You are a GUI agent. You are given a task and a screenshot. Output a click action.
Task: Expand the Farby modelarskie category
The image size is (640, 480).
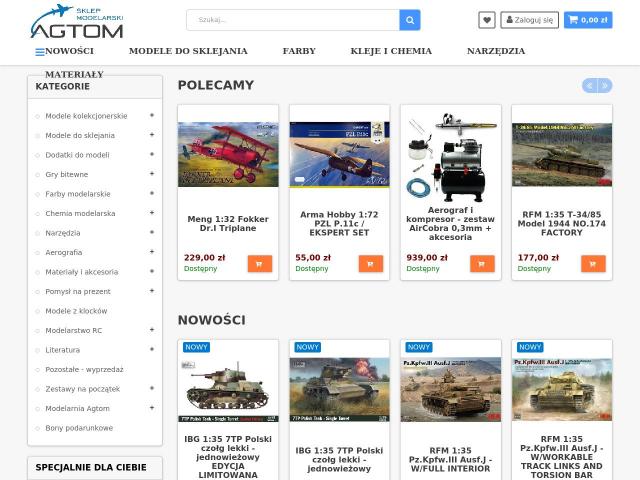click(x=152, y=193)
